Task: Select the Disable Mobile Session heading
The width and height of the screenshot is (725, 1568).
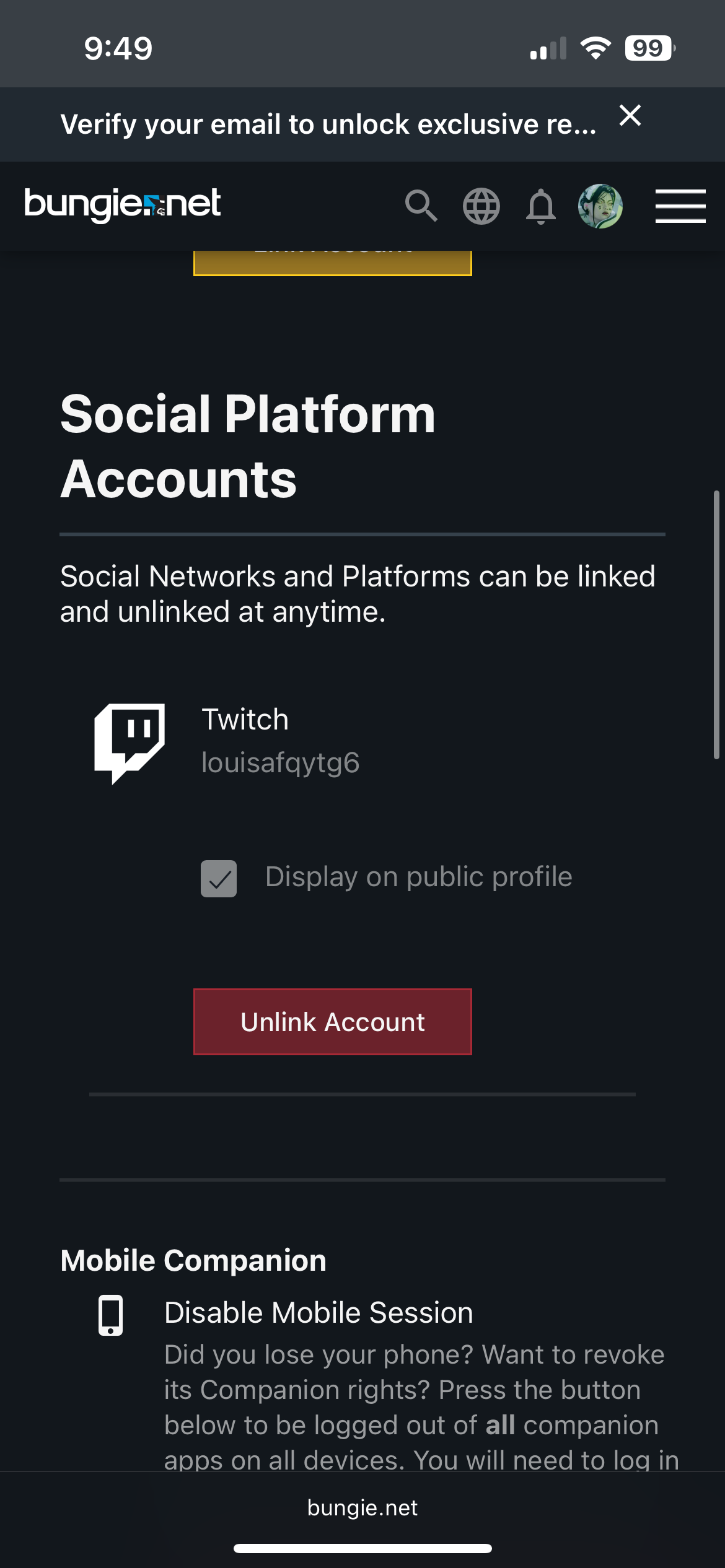Action: click(x=319, y=1312)
